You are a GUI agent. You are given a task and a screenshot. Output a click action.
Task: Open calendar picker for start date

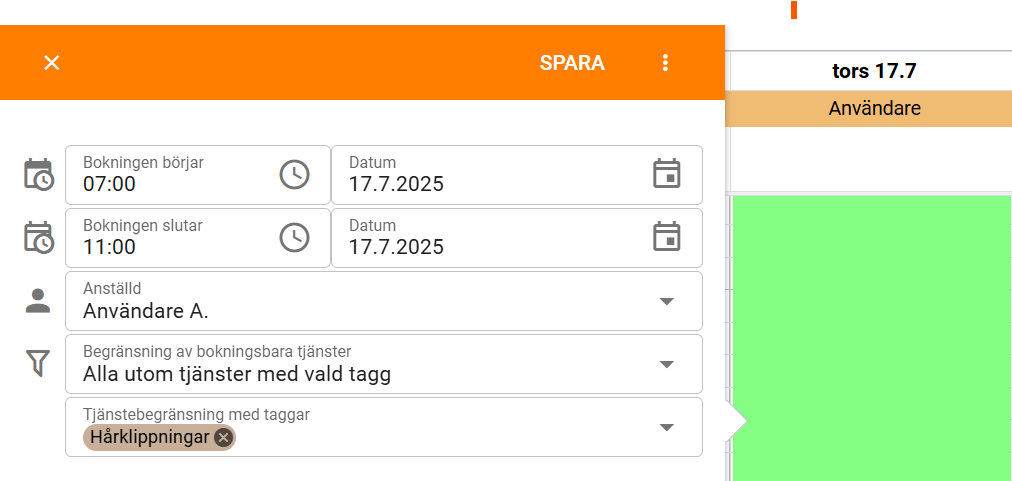pos(666,174)
